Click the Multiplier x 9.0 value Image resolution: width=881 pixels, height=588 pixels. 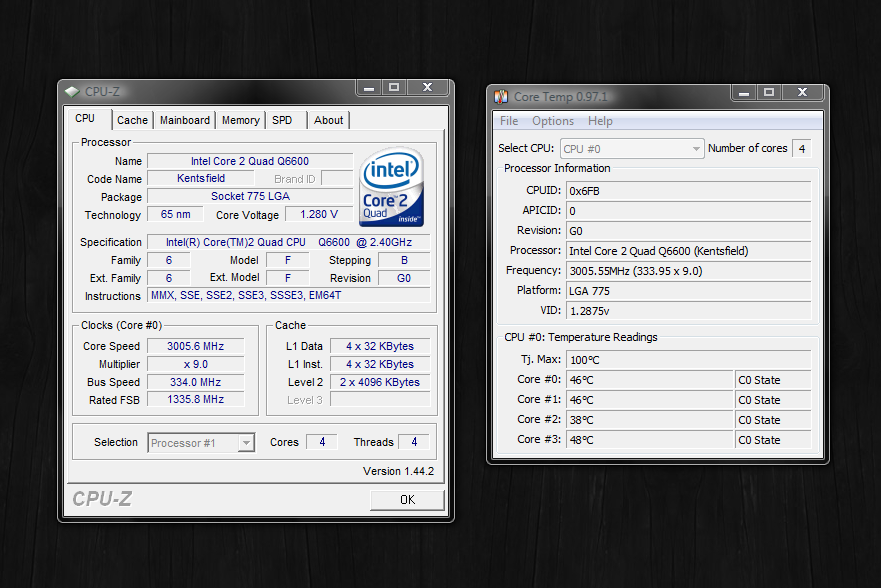click(x=196, y=364)
